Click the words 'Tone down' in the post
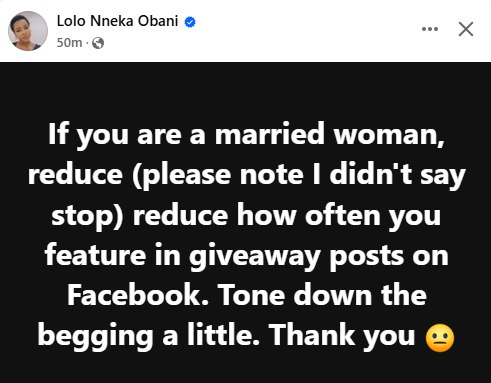This screenshot has width=491, height=383. pos(295,295)
